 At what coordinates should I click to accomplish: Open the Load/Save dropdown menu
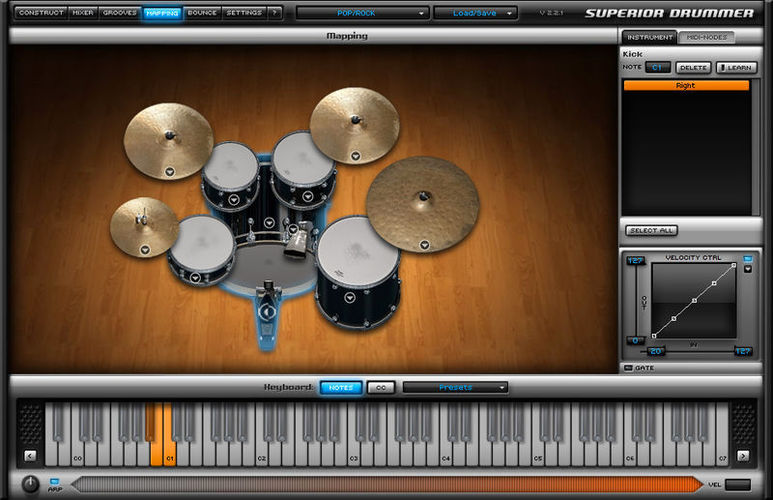pyautogui.click(x=475, y=13)
